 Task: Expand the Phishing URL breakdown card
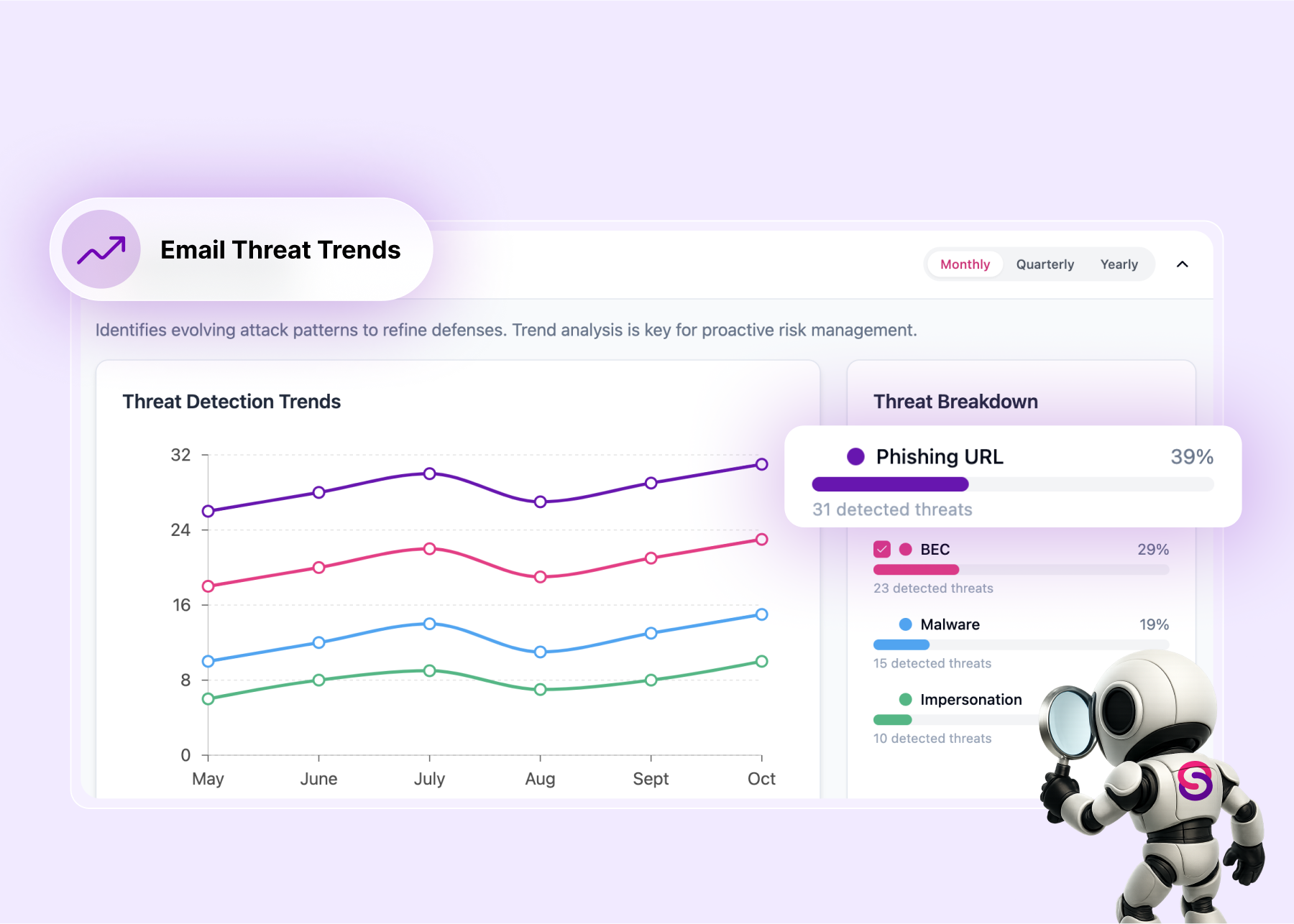(x=1013, y=476)
